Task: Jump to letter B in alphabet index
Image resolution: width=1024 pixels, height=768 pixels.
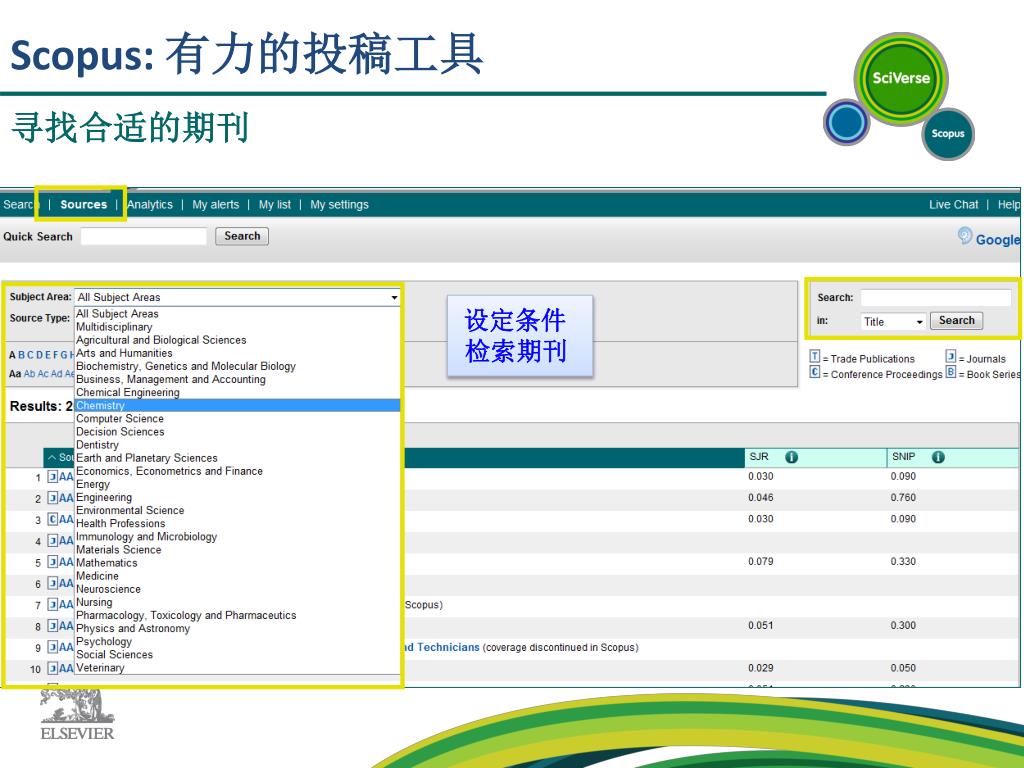Action: point(22,355)
